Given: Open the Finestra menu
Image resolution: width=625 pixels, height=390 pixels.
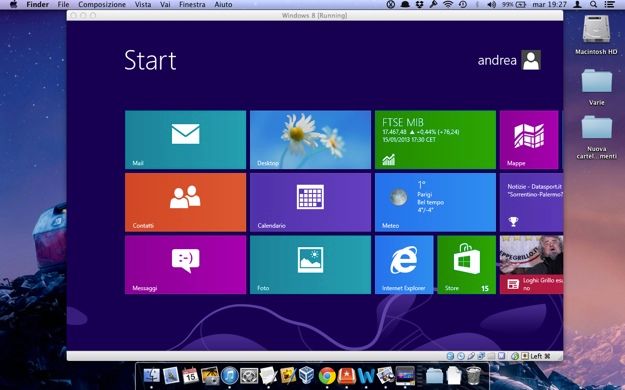Looking at the screenshot, I should tap(192, 4).
